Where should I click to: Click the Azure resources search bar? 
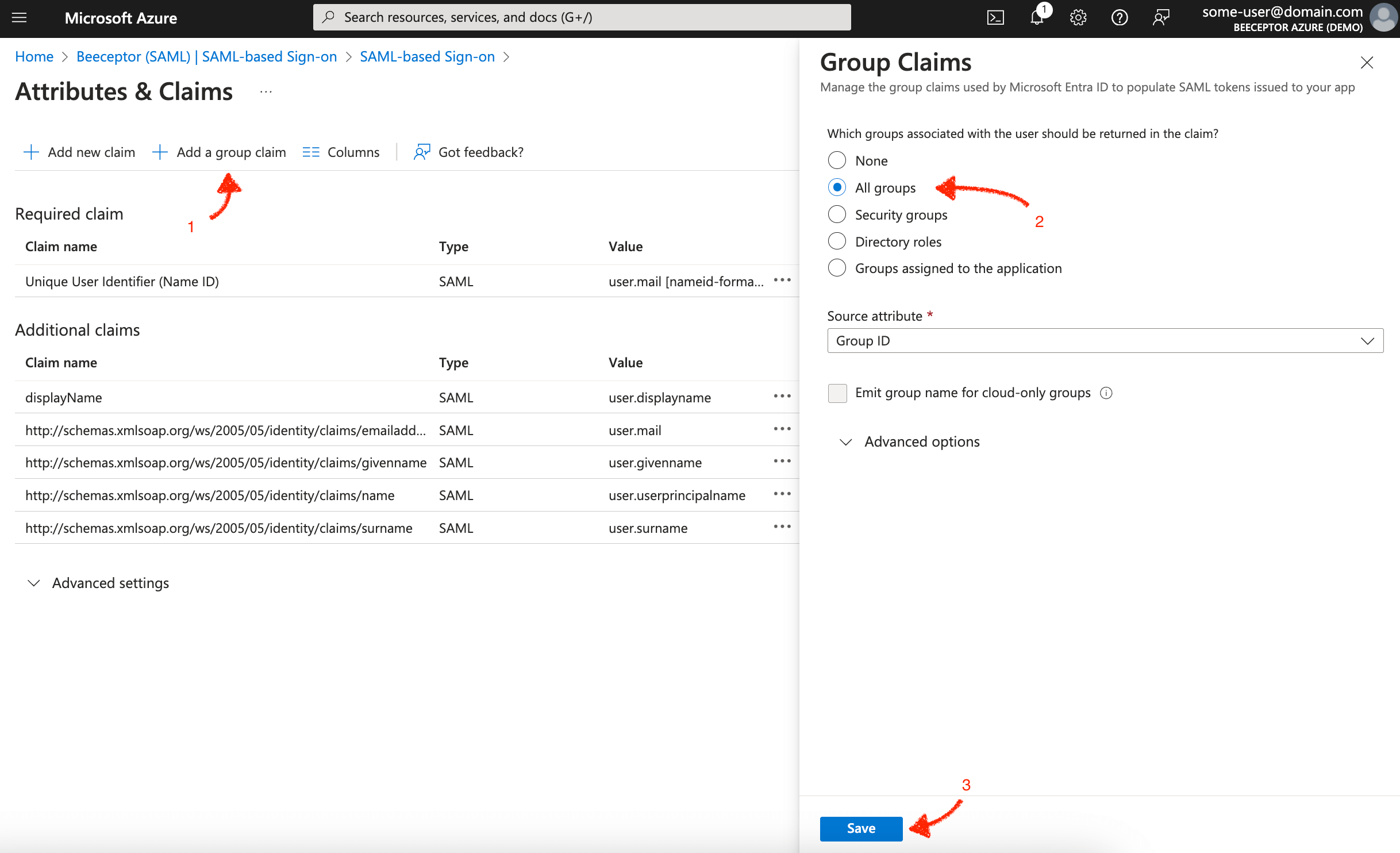[x=582, y=17]
